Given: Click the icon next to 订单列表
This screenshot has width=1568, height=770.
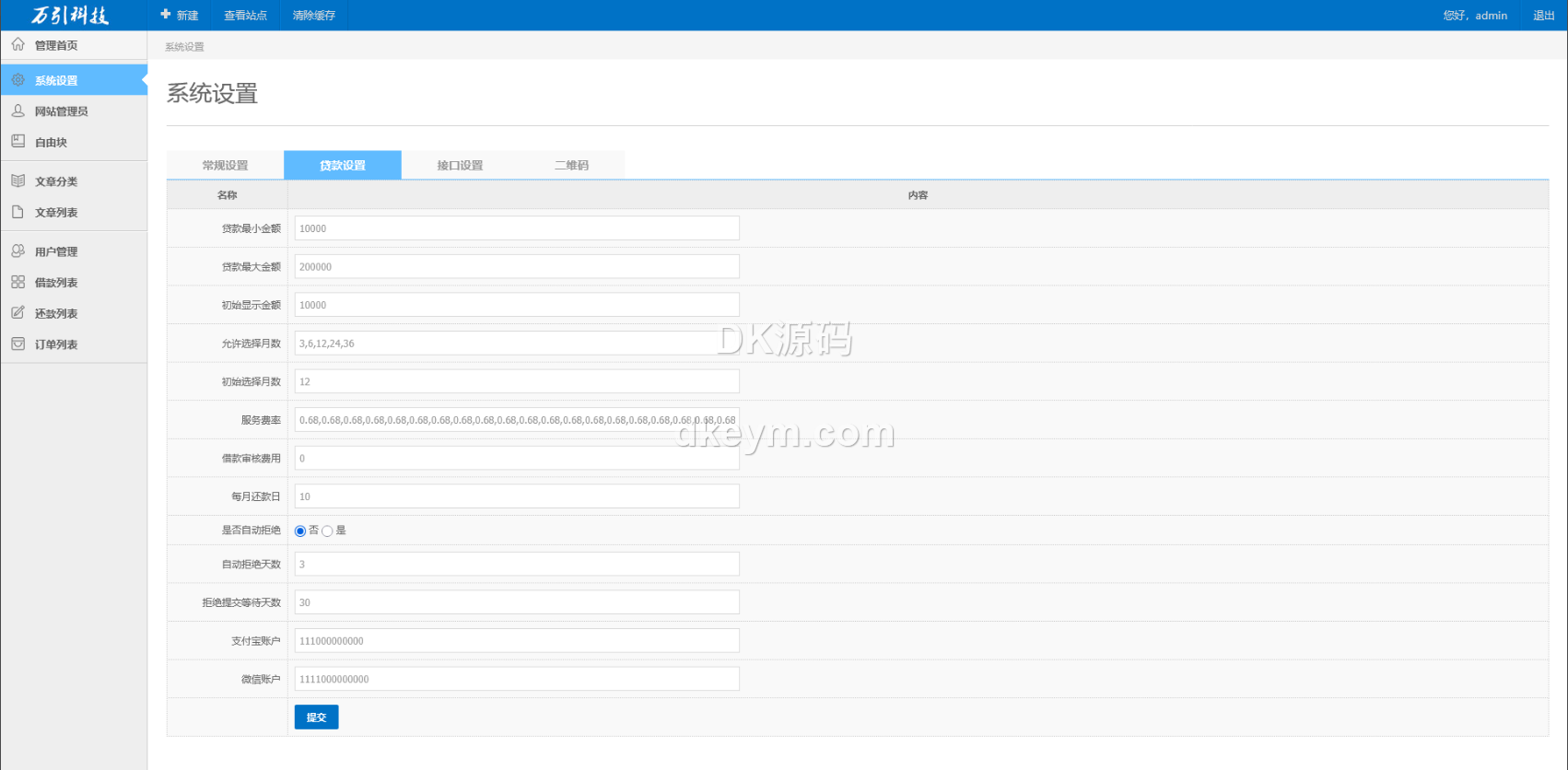Looking at the screenshot, I should 18,344.
